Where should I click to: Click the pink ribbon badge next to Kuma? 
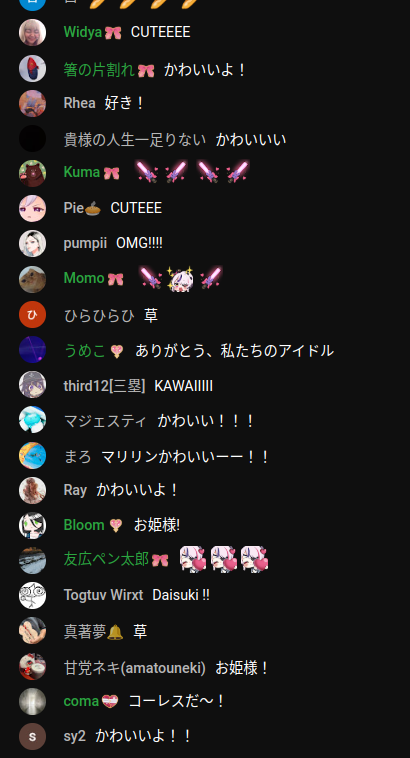(x=111, y=173)
